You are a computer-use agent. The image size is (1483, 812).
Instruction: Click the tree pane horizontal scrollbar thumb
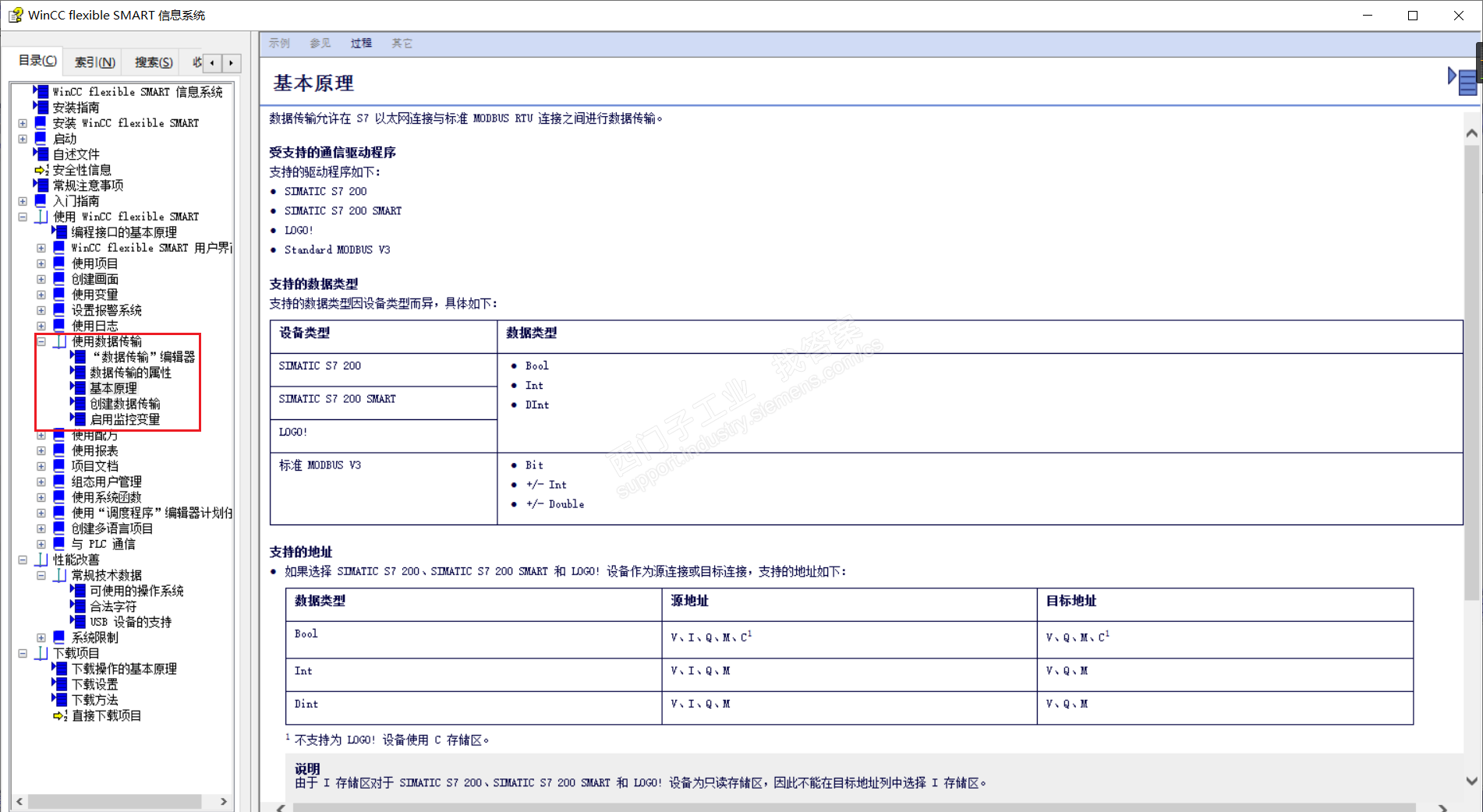click(x=115, y=801)
